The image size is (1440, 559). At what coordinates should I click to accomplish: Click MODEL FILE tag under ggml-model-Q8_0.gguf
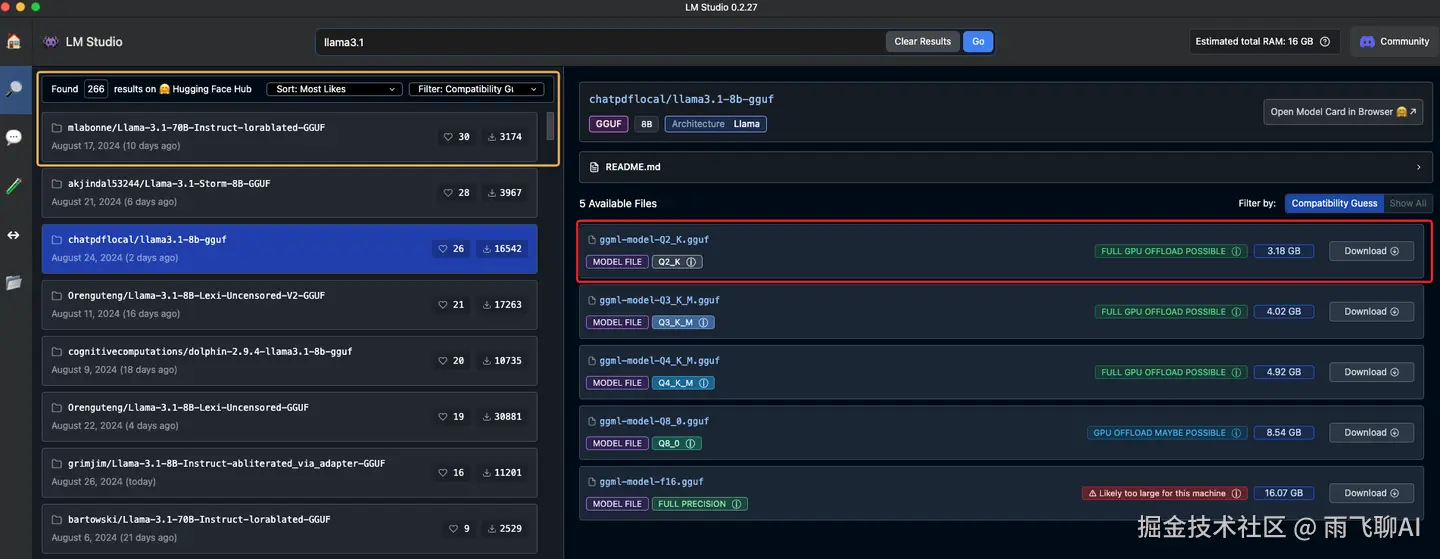coord(617,443)
